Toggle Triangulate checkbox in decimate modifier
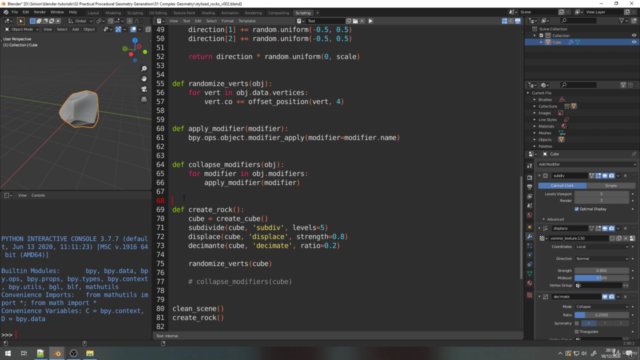This screenshot has width=640, height=360. (577, 331)
